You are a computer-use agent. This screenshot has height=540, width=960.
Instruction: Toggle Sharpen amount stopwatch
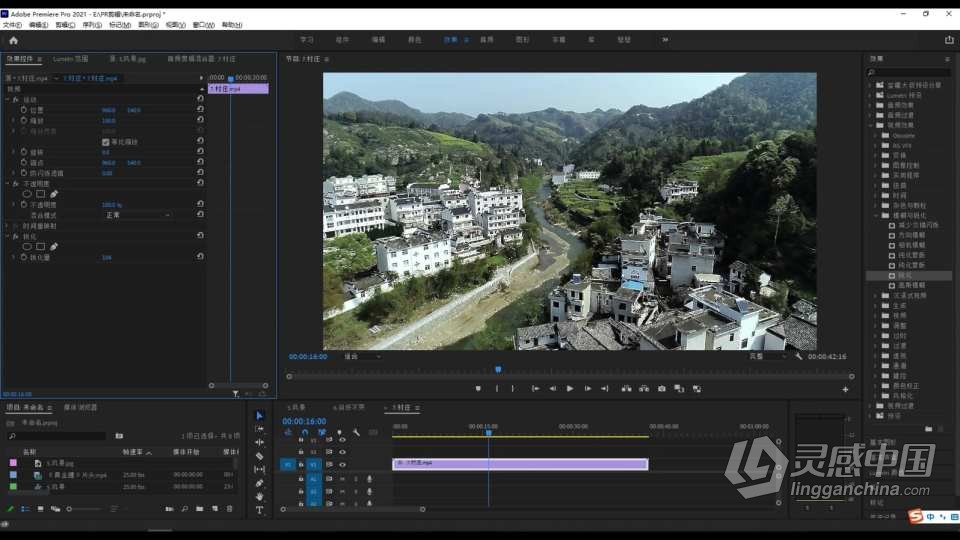(x=24, y=258)
